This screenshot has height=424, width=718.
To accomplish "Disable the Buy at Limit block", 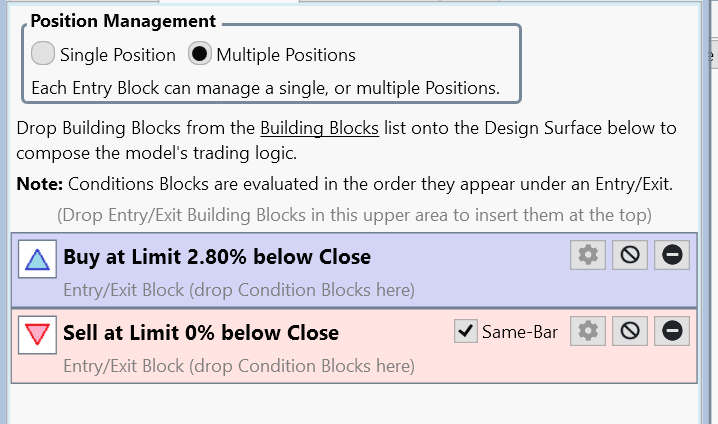I will (x=630, y=255).
